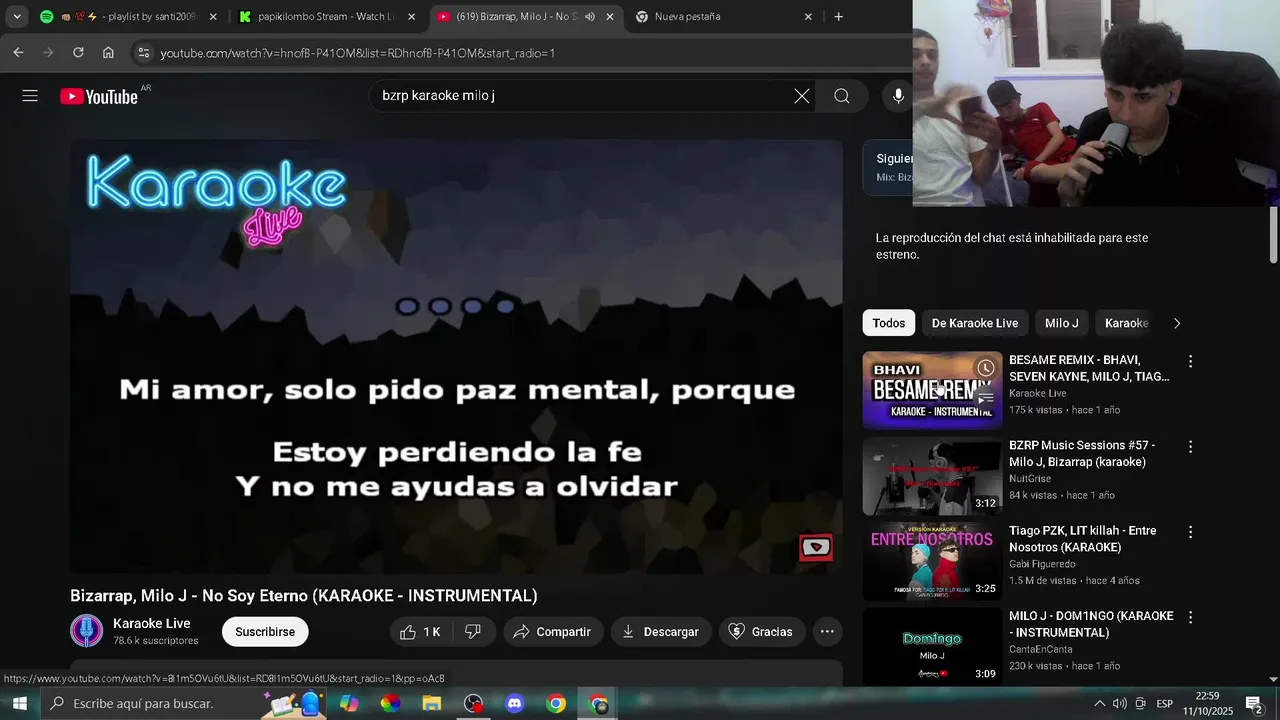This screenshot has height=720, width=1280.
Task: Open the Entre Nosotros karaoke thumbnail
Action: [932, 561]
